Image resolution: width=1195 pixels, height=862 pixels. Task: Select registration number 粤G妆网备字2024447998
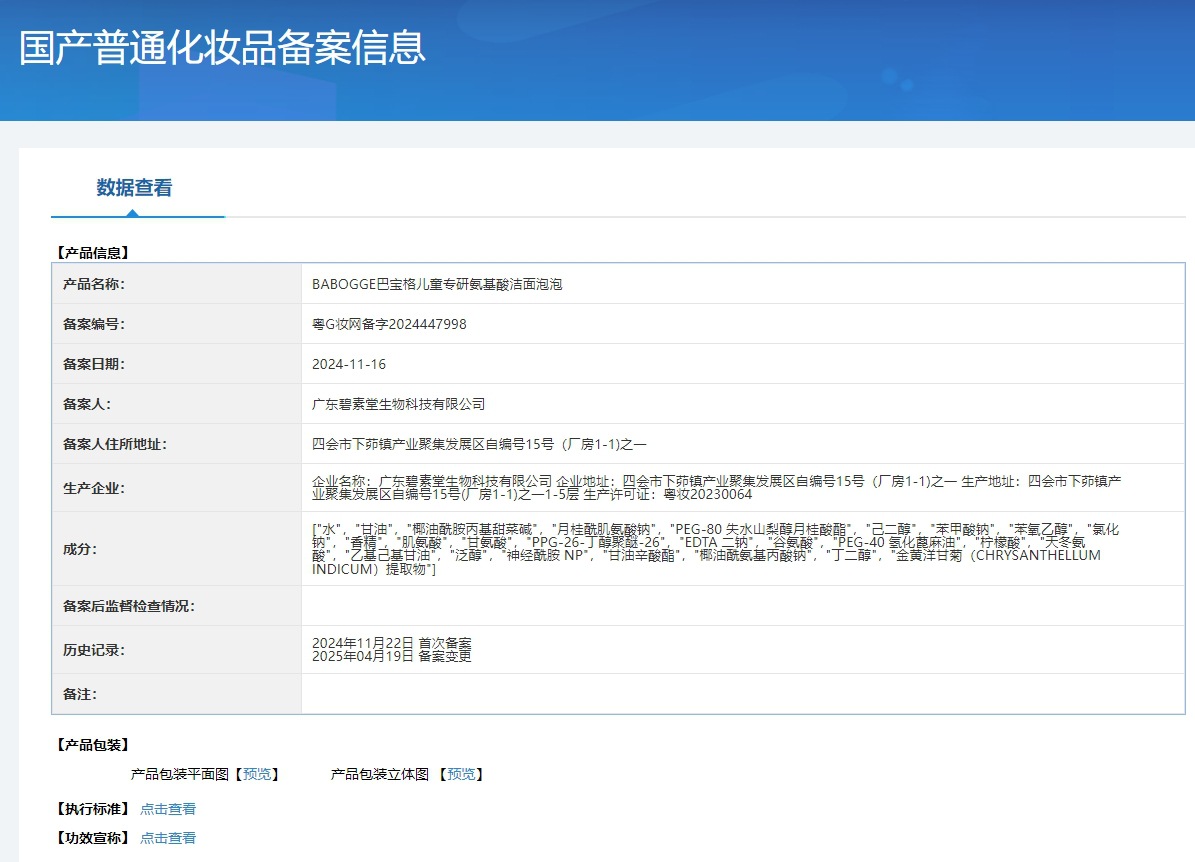coord(389,324)
